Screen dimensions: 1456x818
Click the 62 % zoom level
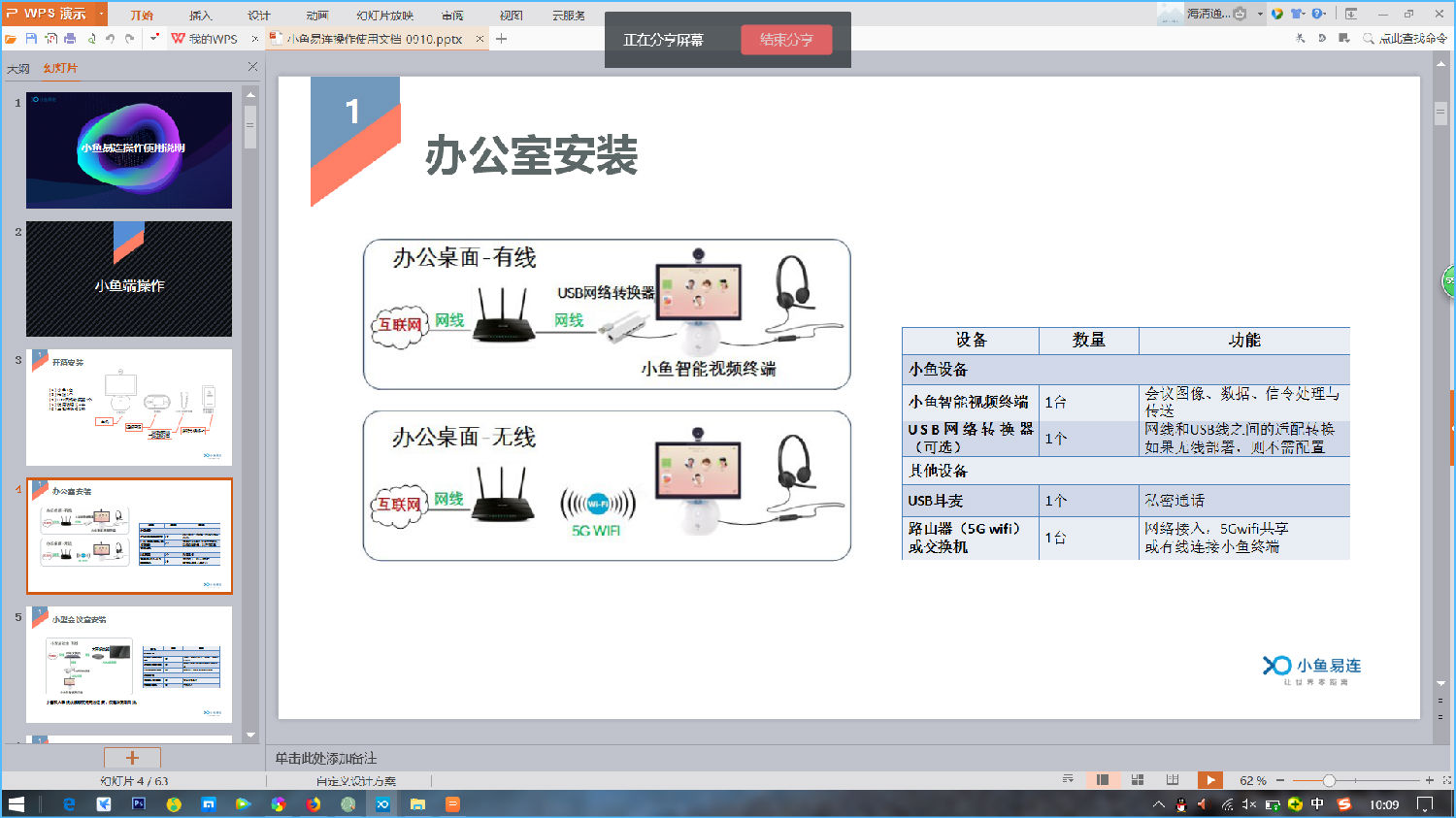click(1253, 780)
